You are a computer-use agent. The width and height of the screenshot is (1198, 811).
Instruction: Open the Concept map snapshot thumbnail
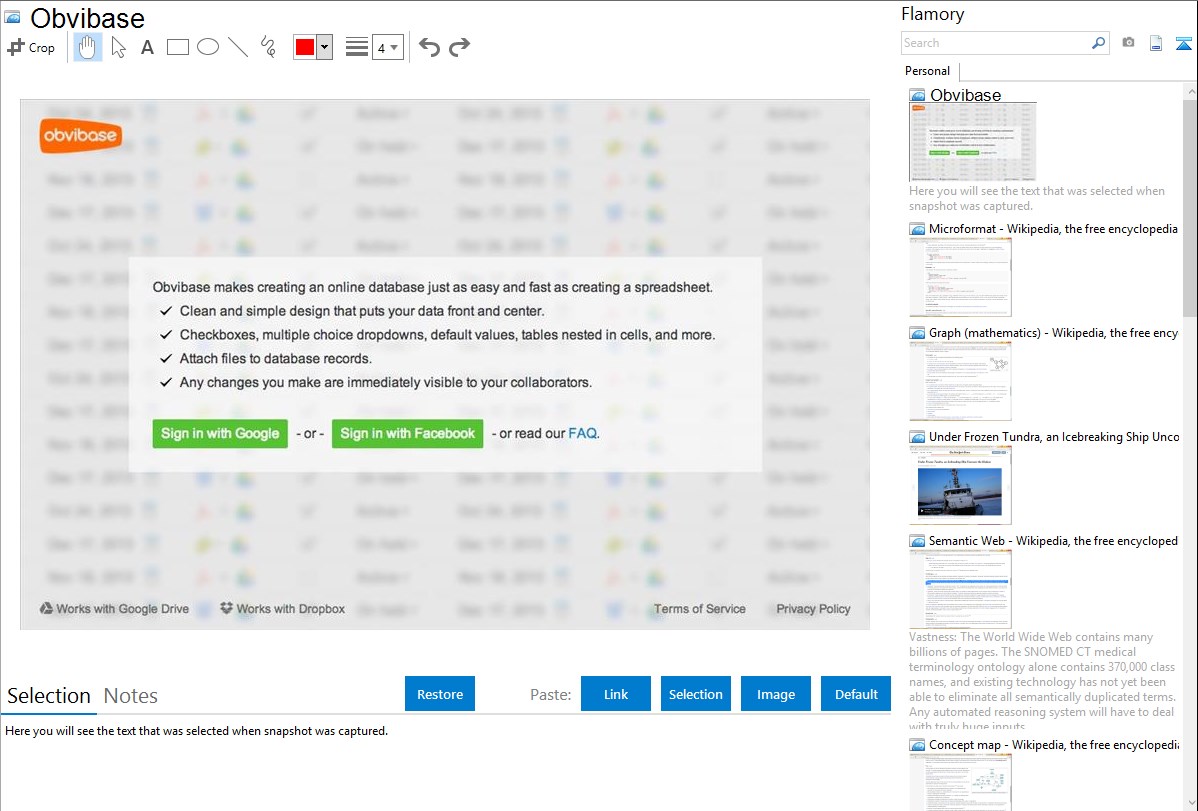[960, 782]
